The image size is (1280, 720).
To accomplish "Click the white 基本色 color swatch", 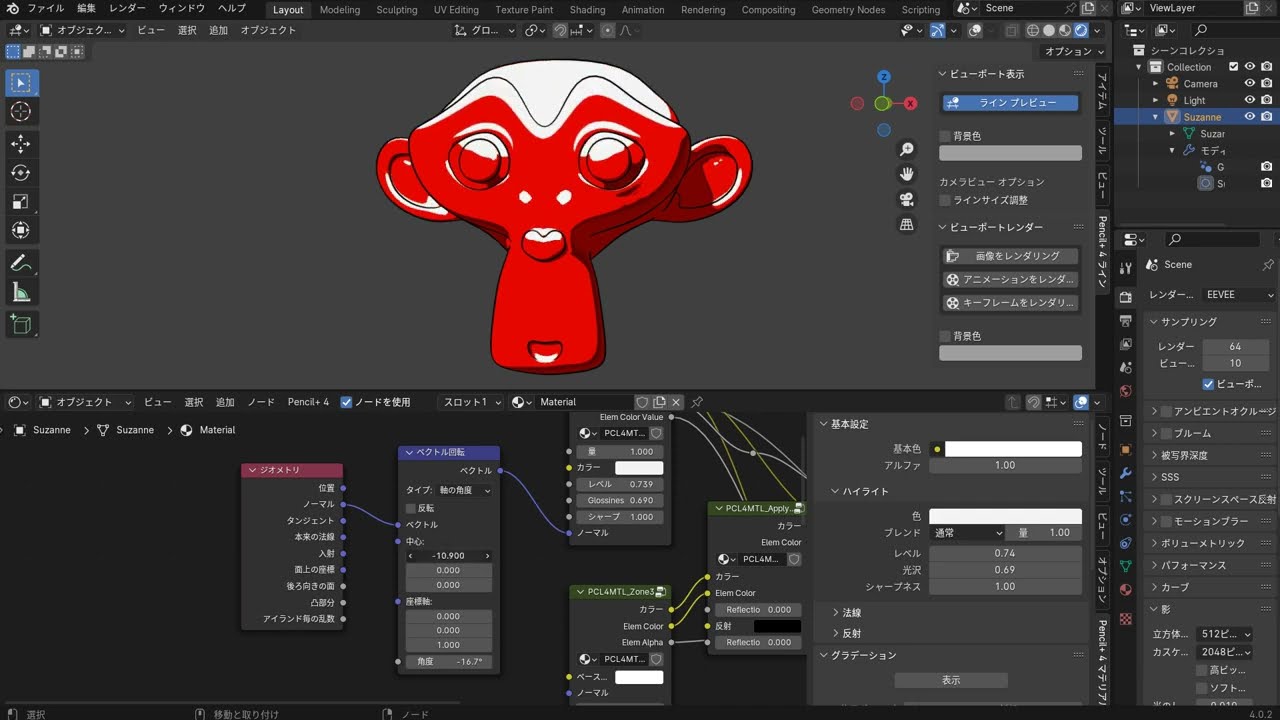I will tap(1013, 449).
